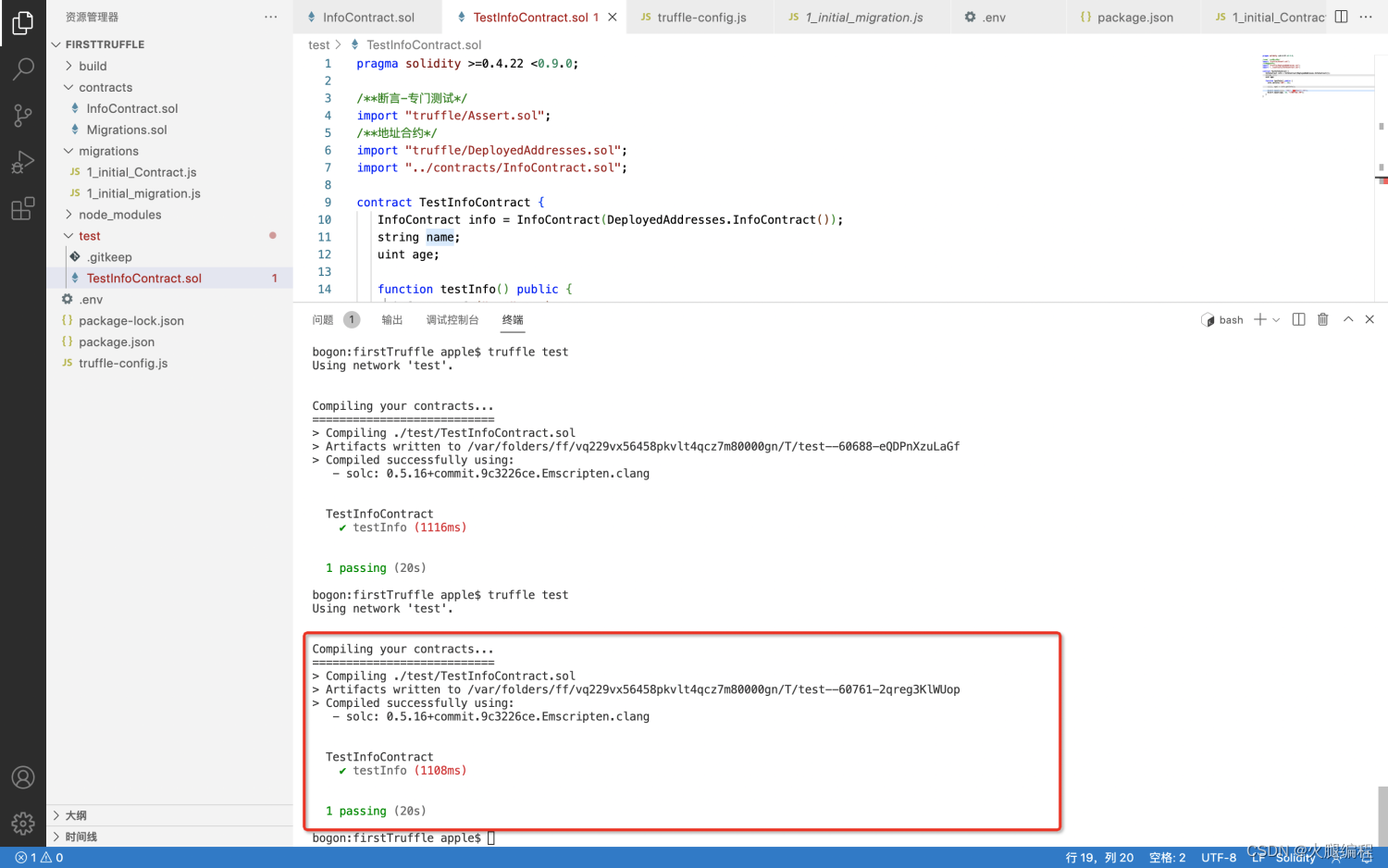The image size is (1388, 868).
Task: Click the UTF-8 encoding status item
Action: click(1219, 858)
